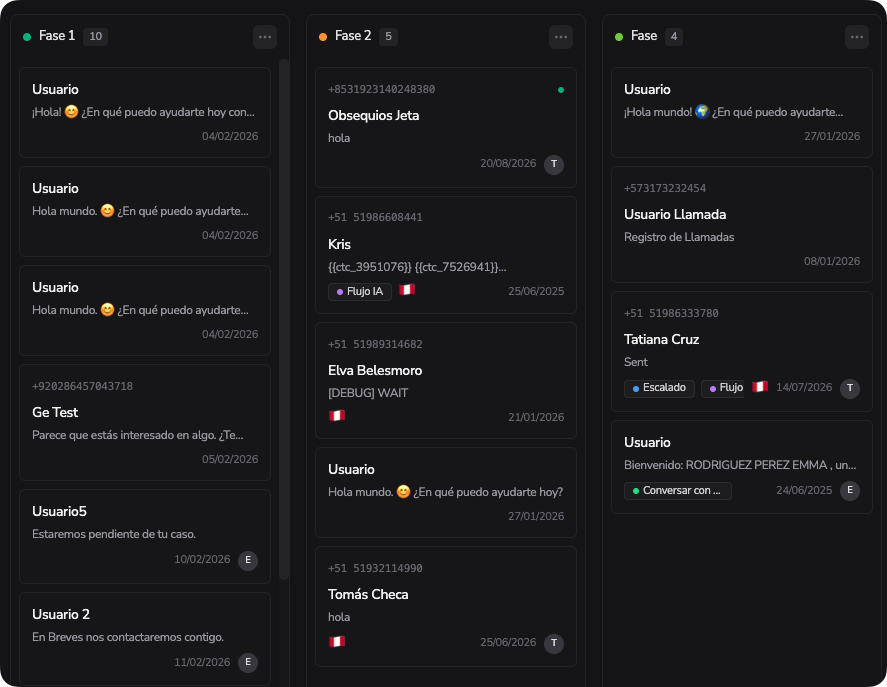Click the Fase 1 column scrollbar
The image size is (887, 687).
click(284, 319)
